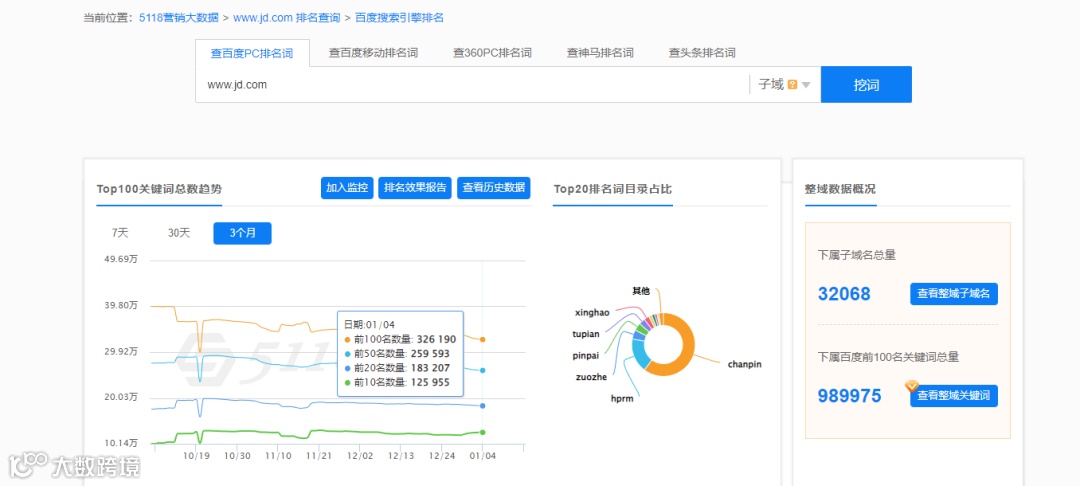Click the 加入监控 button
Screen dimensions: 1080x486
coord(347,188)
